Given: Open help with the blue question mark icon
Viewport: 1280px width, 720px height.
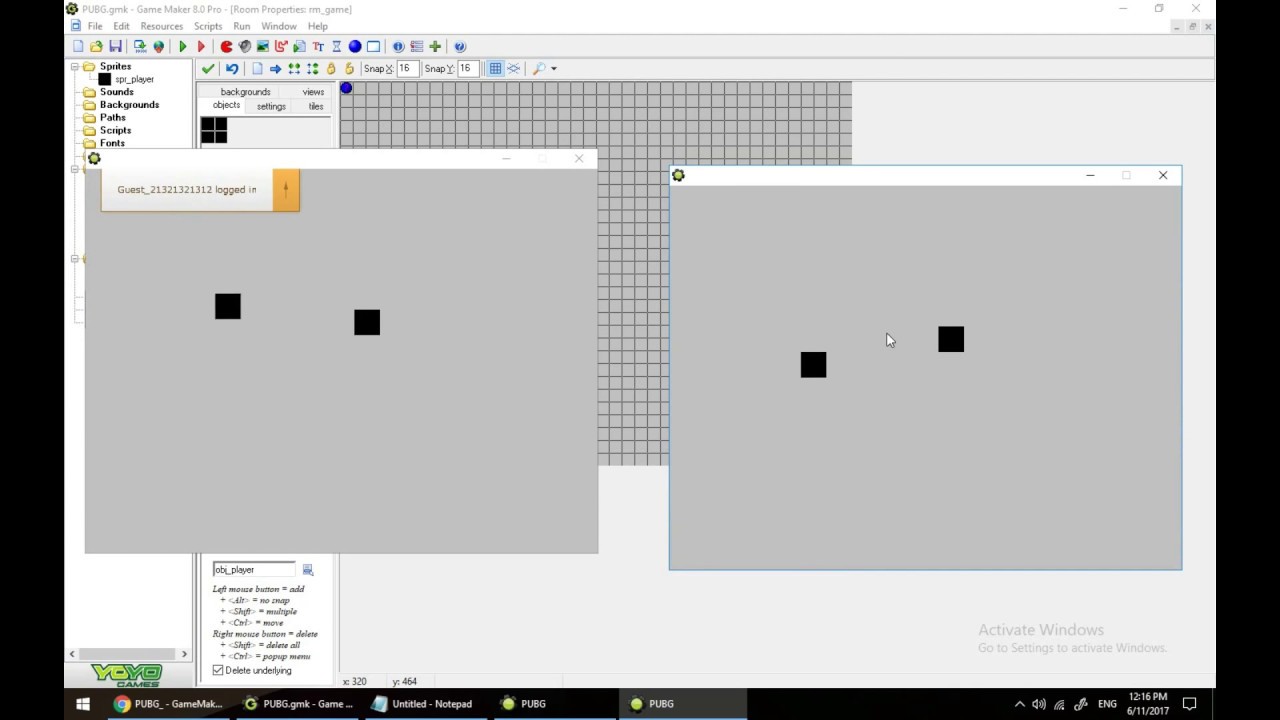Looking at the screenshot, I should point(460,46).
